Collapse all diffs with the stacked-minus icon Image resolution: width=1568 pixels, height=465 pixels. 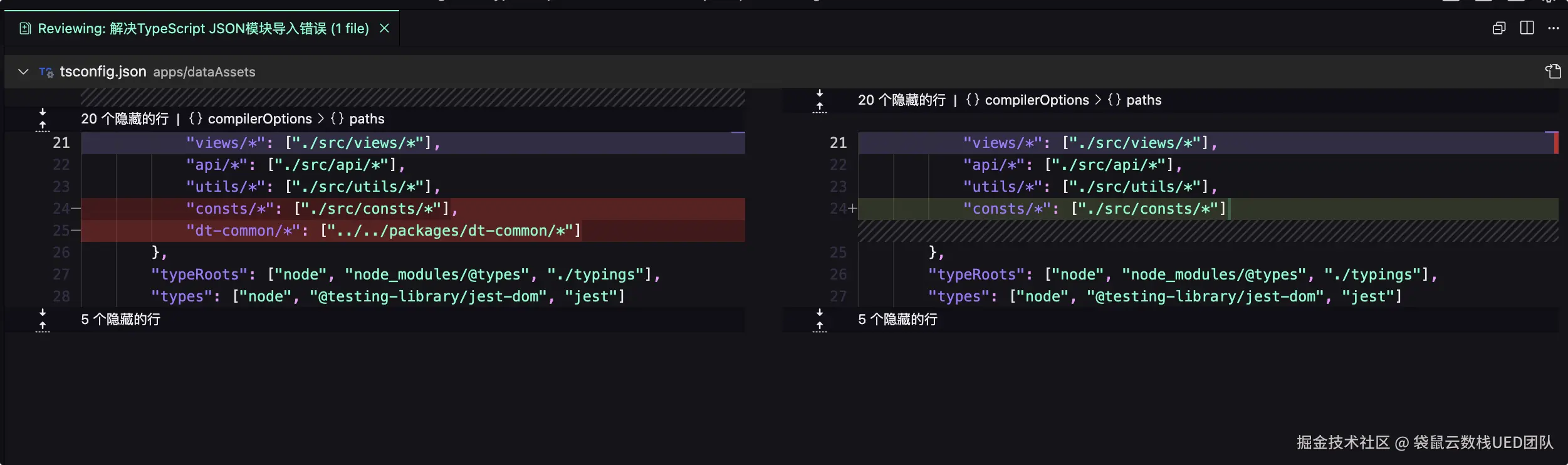(1498, 28)
